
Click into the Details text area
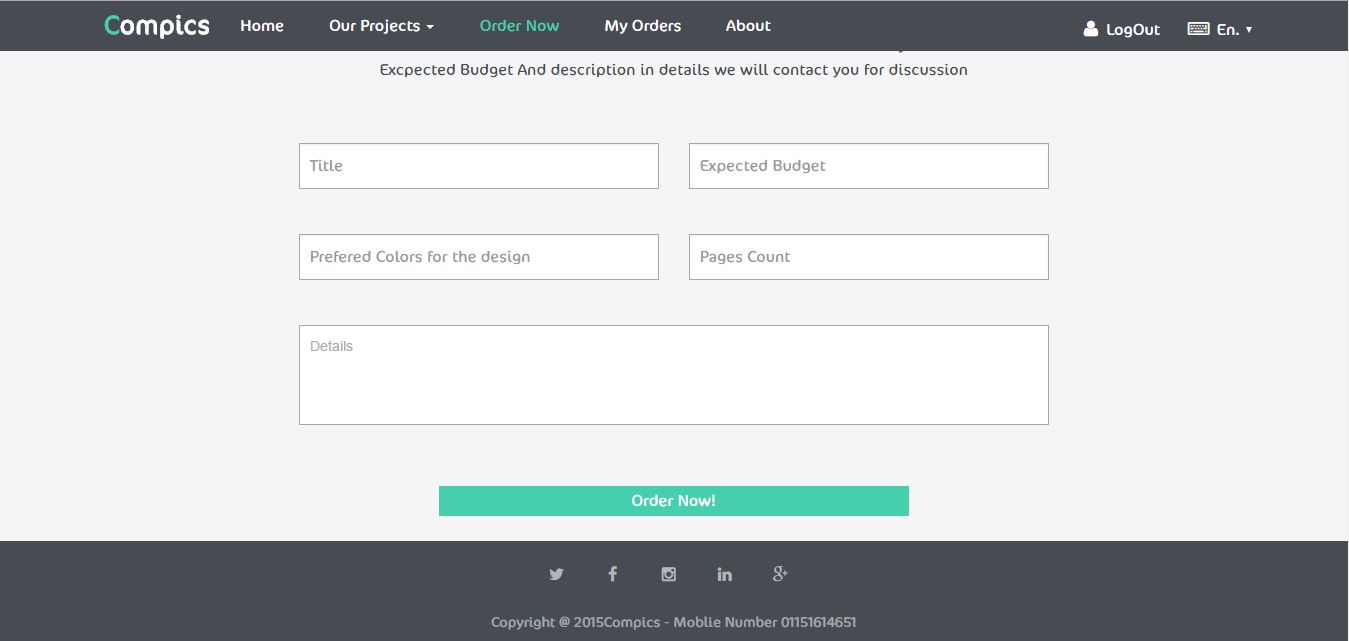pyautogui.click(x=674, y=375)
